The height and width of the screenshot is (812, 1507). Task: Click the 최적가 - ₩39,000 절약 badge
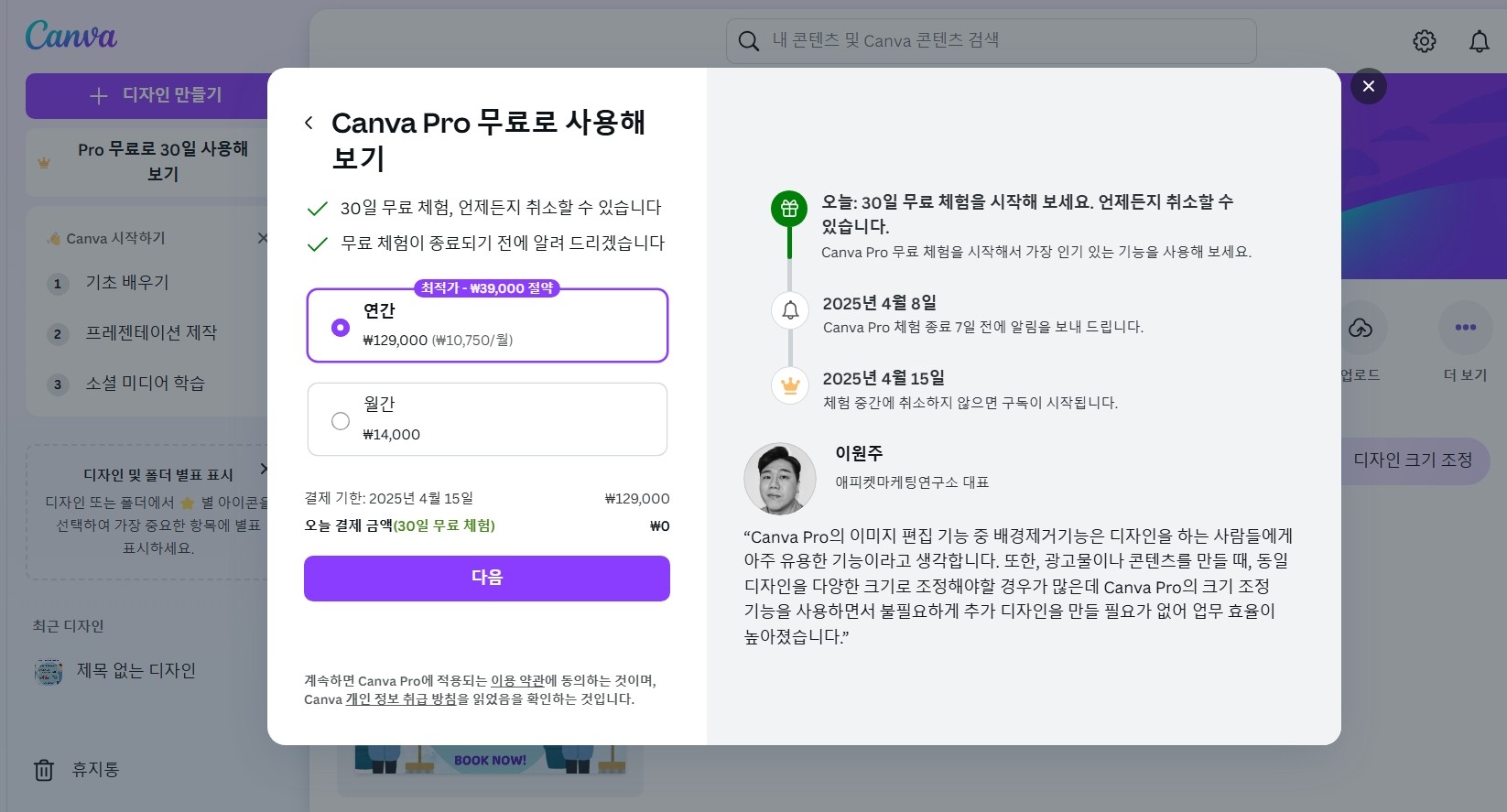pos(487,288)
